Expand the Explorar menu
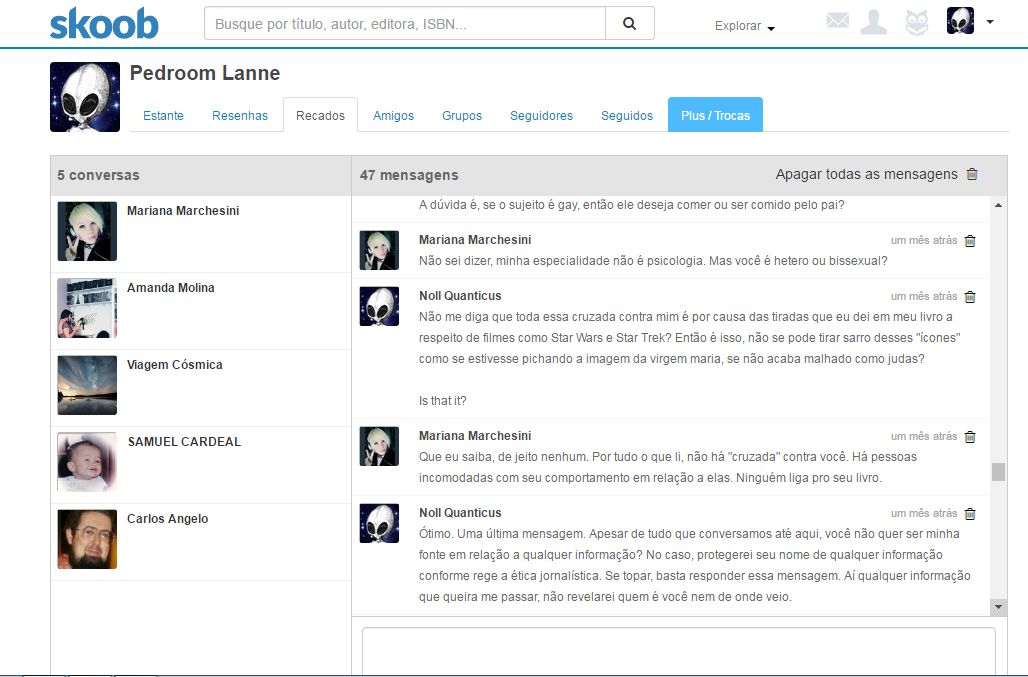Image resolution: width=1028 pixels, height=677 pixels. 744,26
